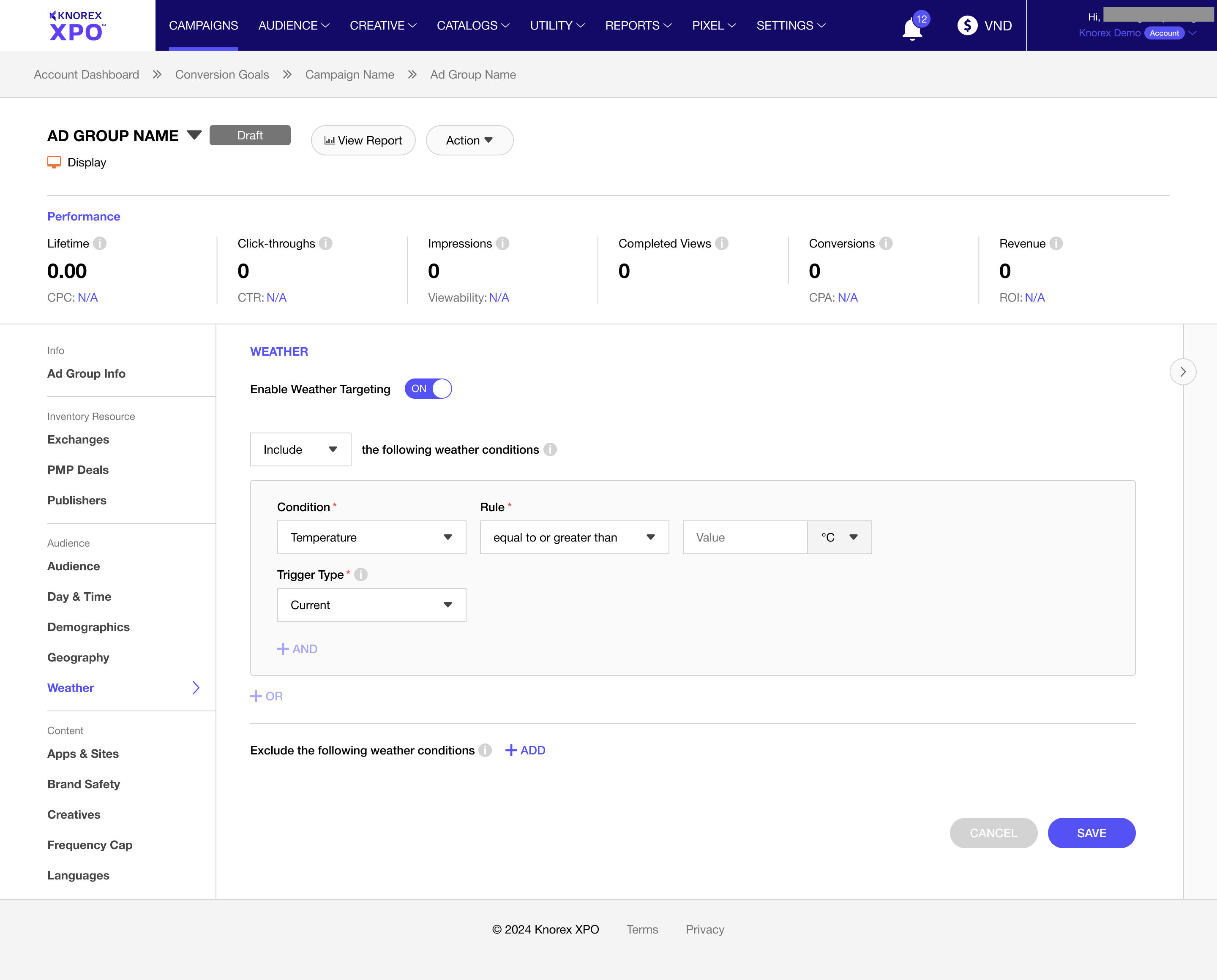Viewport: 1217px width, 980px height.
Task: Click the SAVE button
Action: tap(1091, 833)
